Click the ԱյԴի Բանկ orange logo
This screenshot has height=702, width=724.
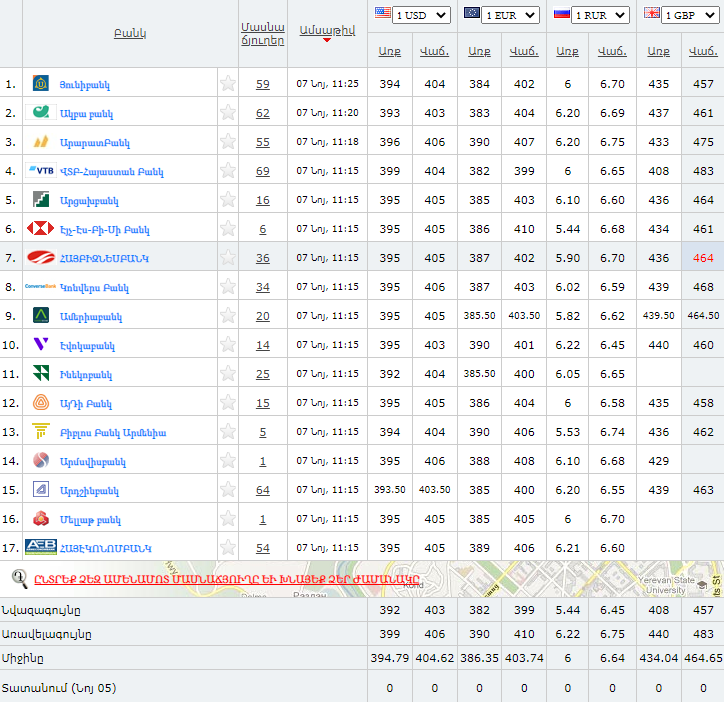(41, 402)
